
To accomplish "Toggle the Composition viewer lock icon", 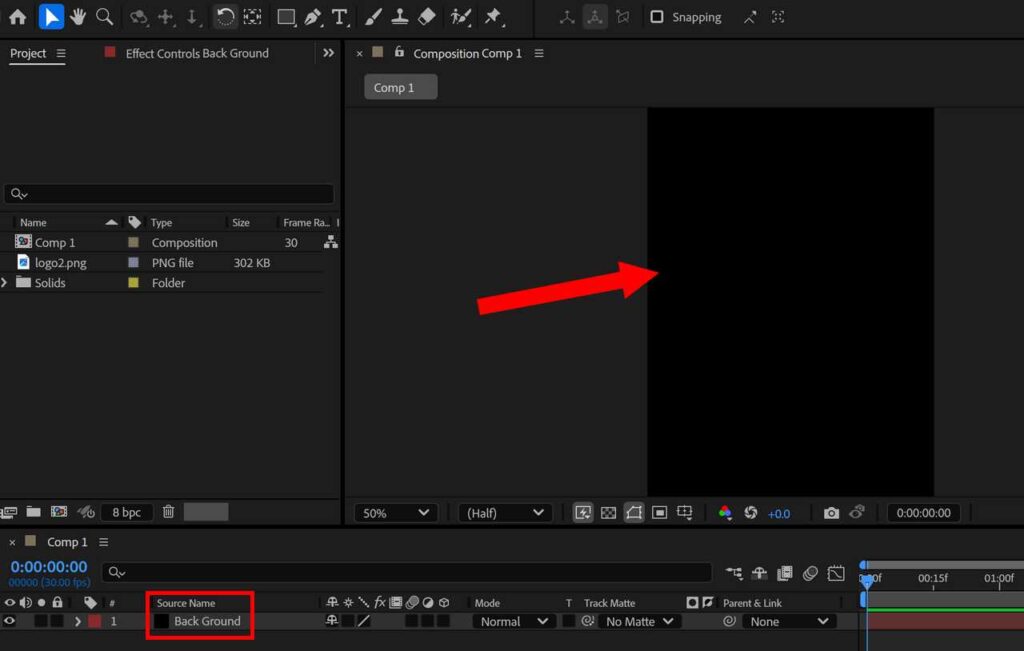I will [399, 52].
